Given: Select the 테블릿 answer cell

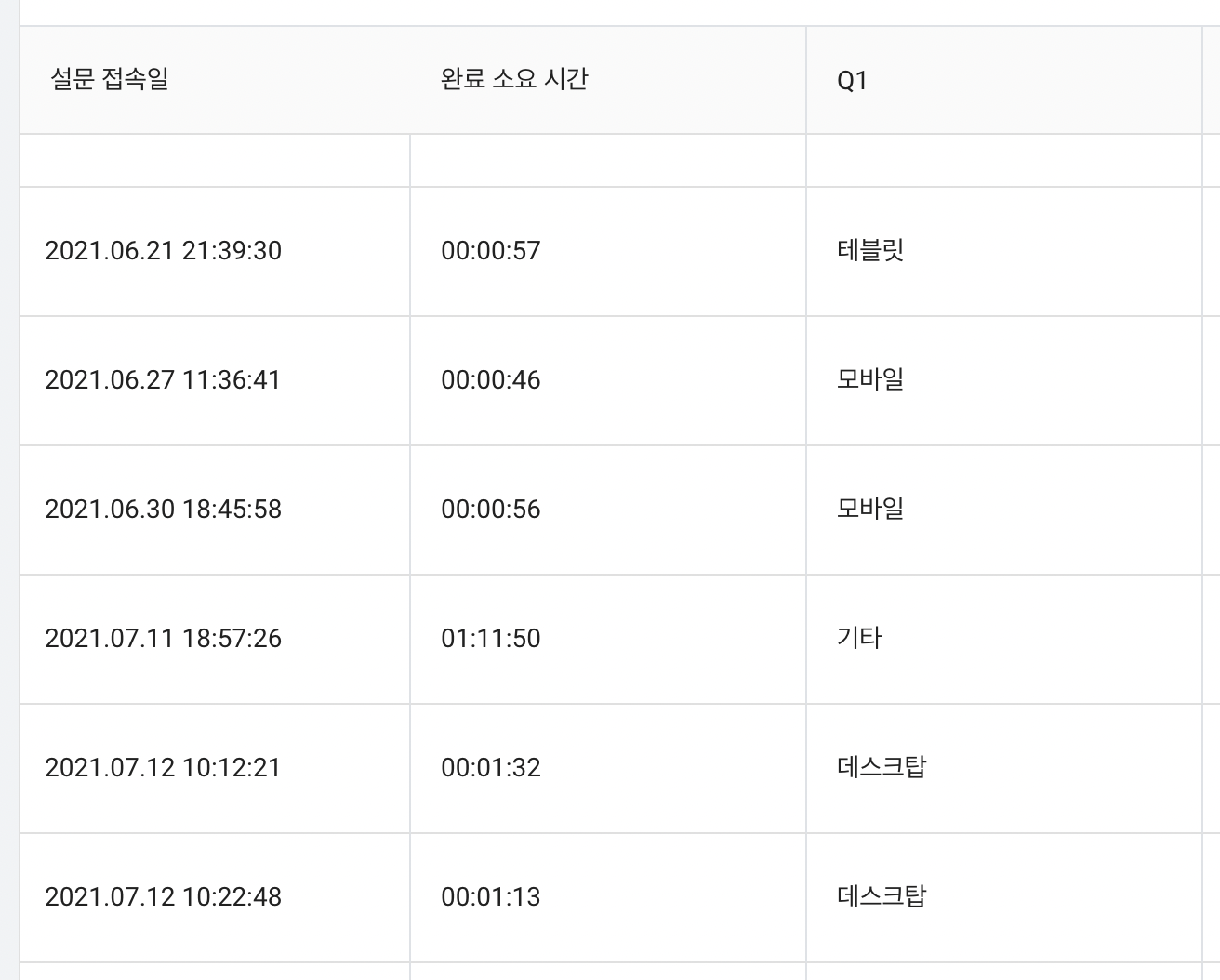Looking at the screenshot, I should click(x=871, y=251).
